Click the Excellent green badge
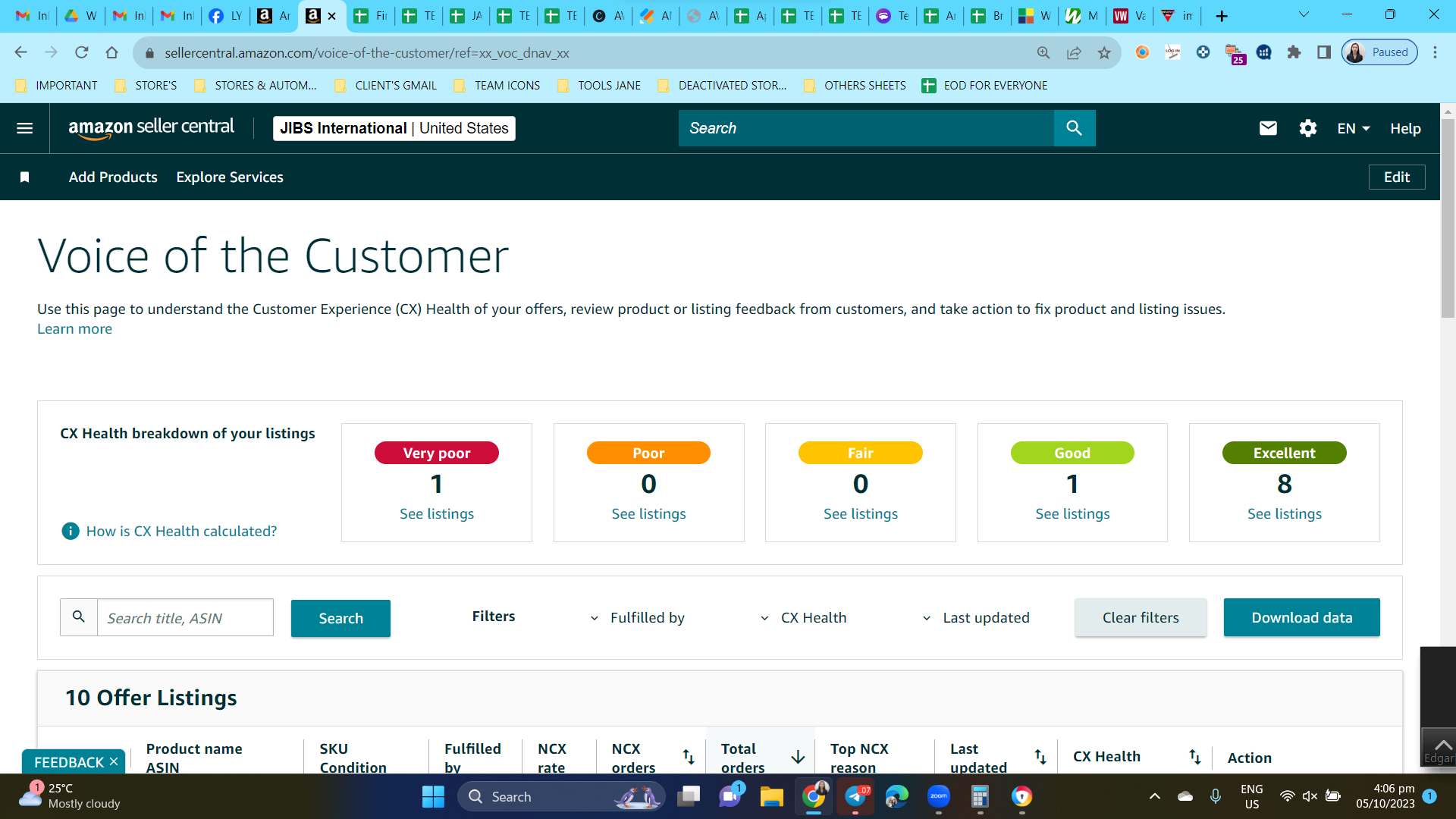The height and width of the screenshot is (819, 1456). (1285, 453)
